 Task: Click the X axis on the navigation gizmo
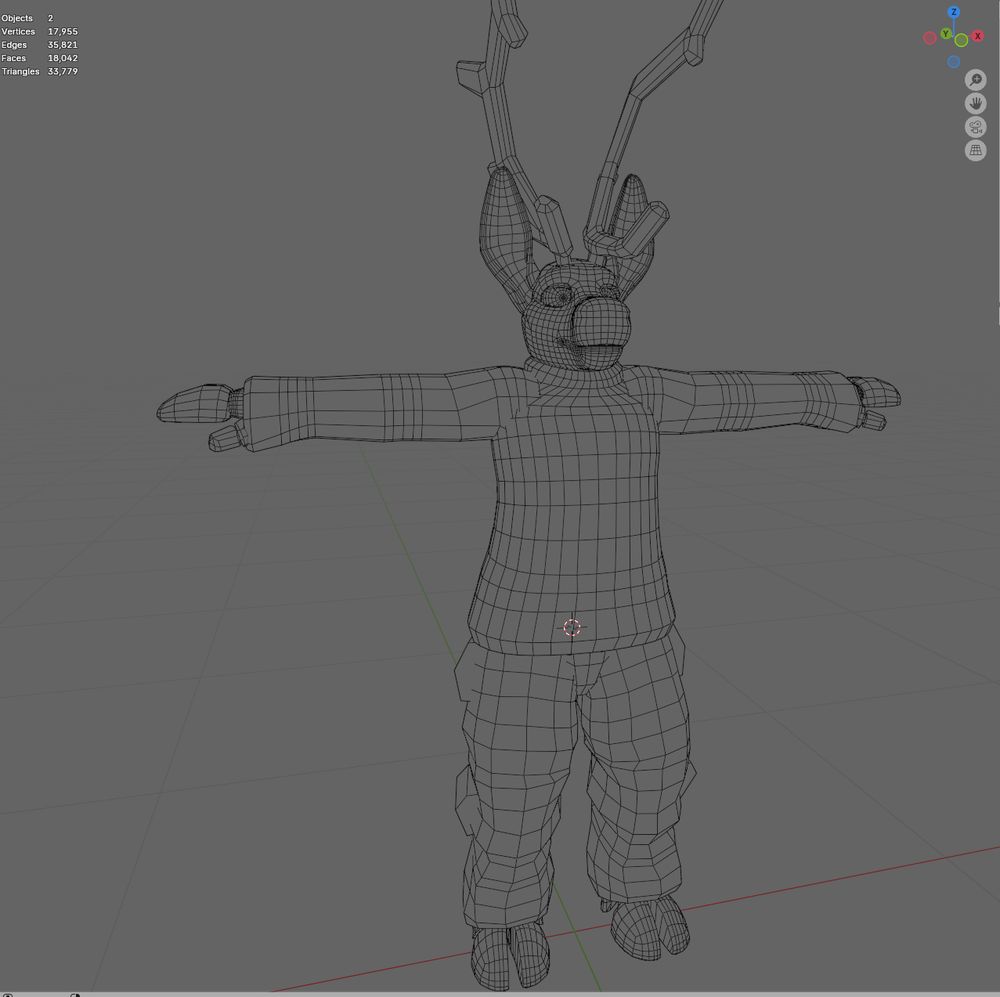tap(977, 36)
